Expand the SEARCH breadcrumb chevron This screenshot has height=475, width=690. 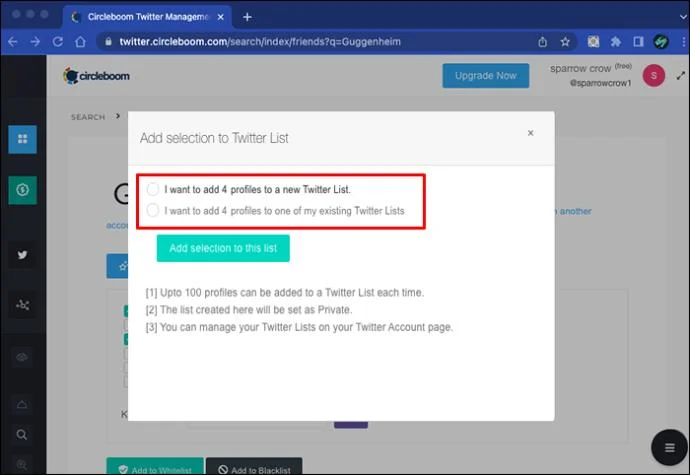(x=118, y=116)
